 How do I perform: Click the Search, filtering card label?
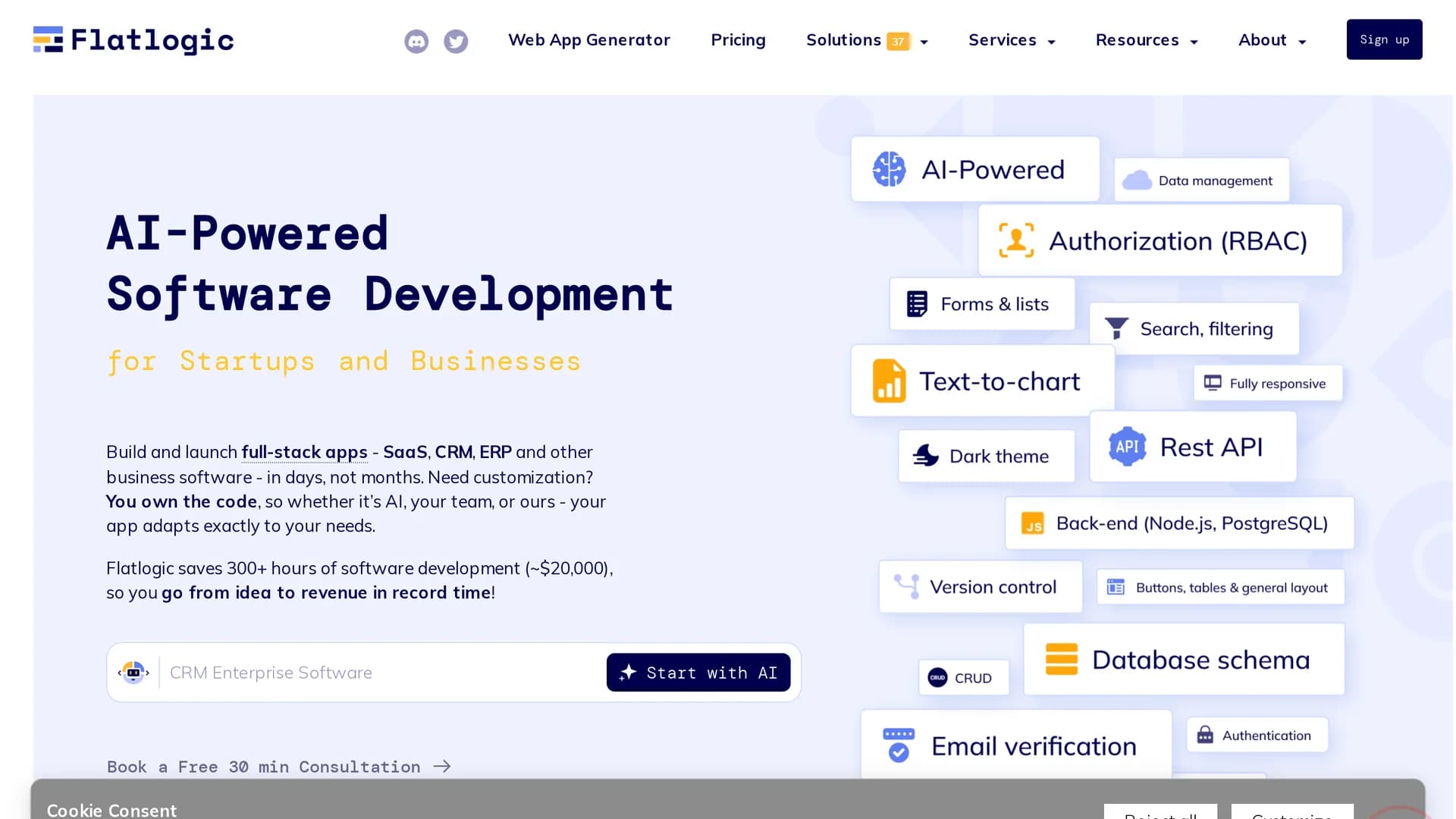(1206, 328)
